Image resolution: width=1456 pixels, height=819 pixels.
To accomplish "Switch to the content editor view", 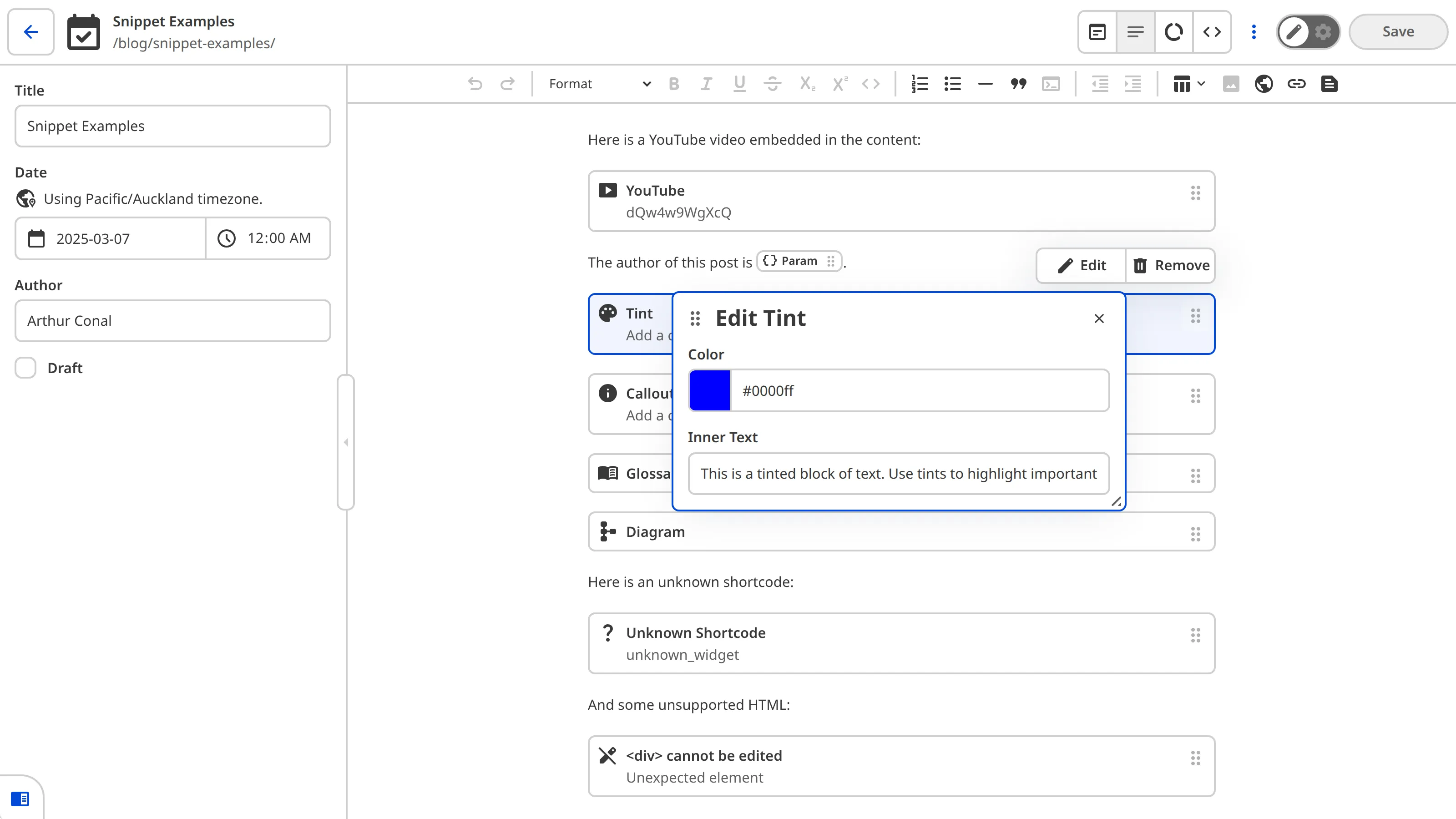I will (x=1136, y=32).
